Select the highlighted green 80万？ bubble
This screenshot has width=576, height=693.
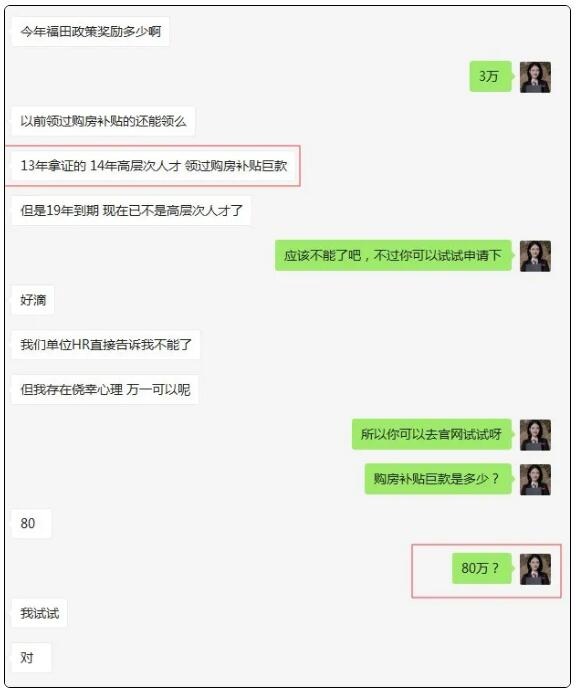(482, 568)
